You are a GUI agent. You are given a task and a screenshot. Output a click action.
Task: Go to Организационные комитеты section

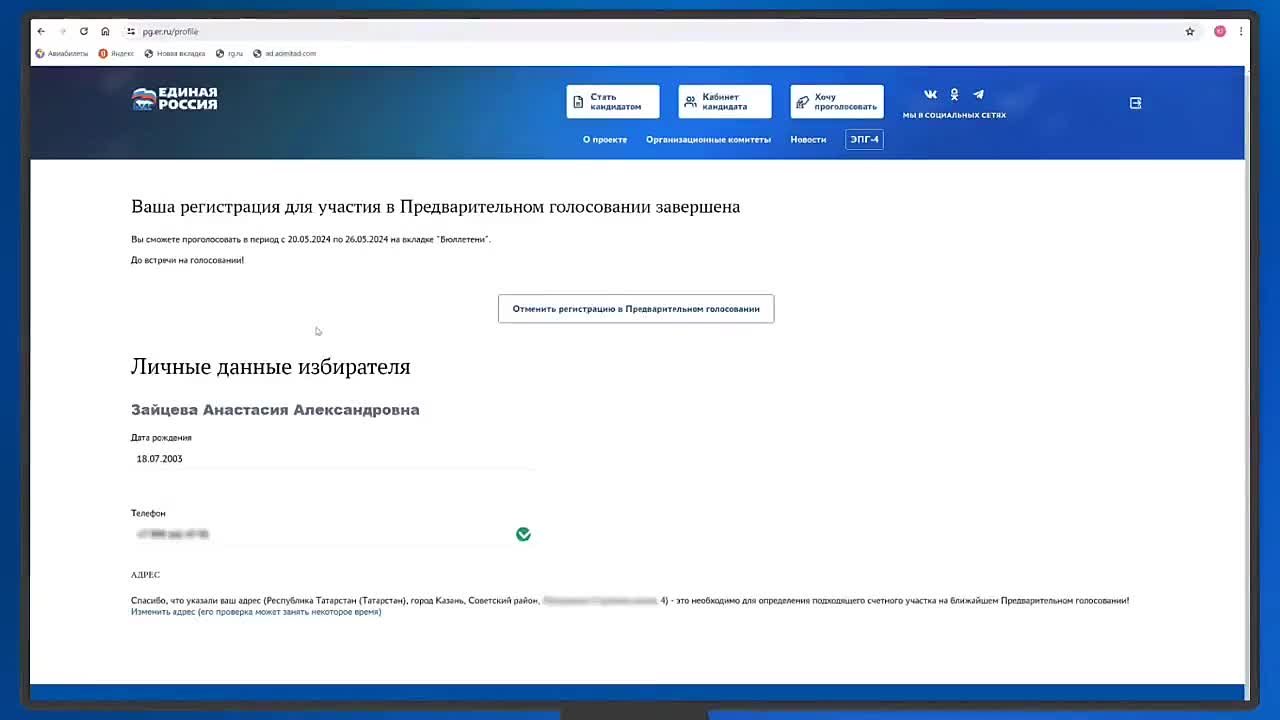coord(708,140)
